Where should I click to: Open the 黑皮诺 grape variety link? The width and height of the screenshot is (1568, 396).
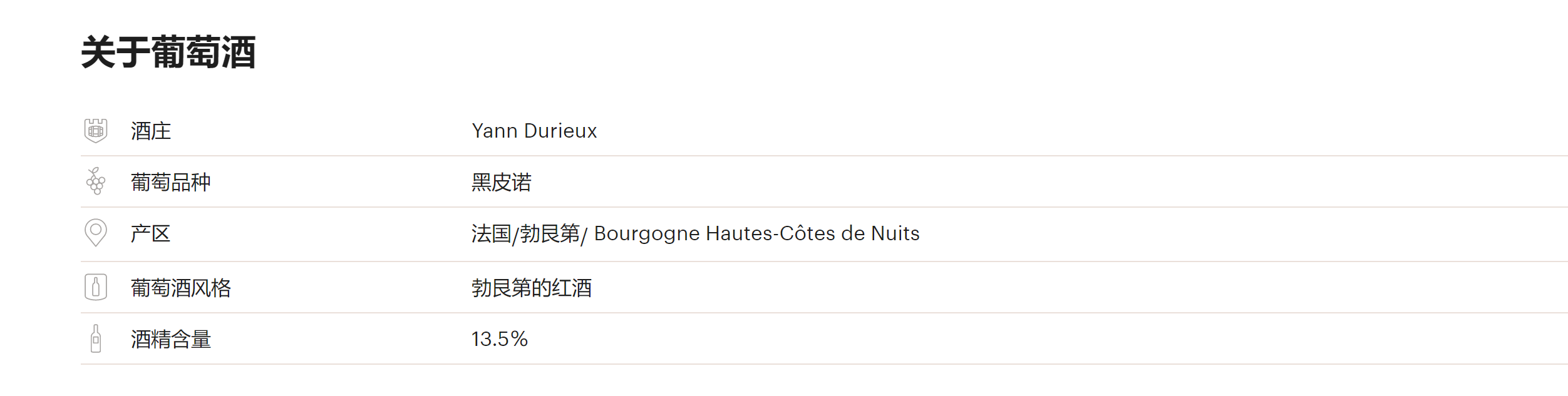coord(501,182)
